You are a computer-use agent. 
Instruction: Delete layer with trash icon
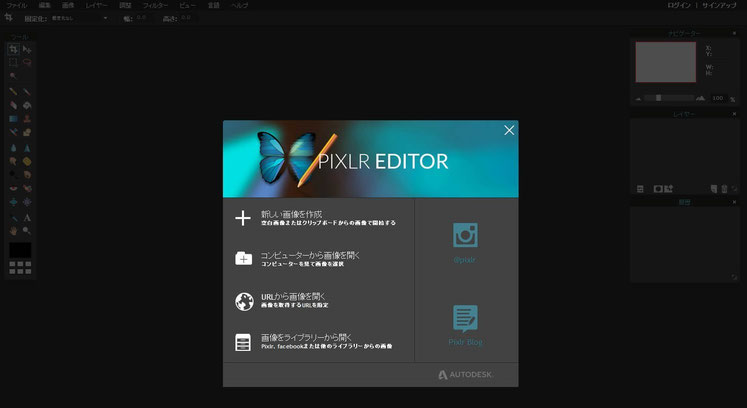724,189
